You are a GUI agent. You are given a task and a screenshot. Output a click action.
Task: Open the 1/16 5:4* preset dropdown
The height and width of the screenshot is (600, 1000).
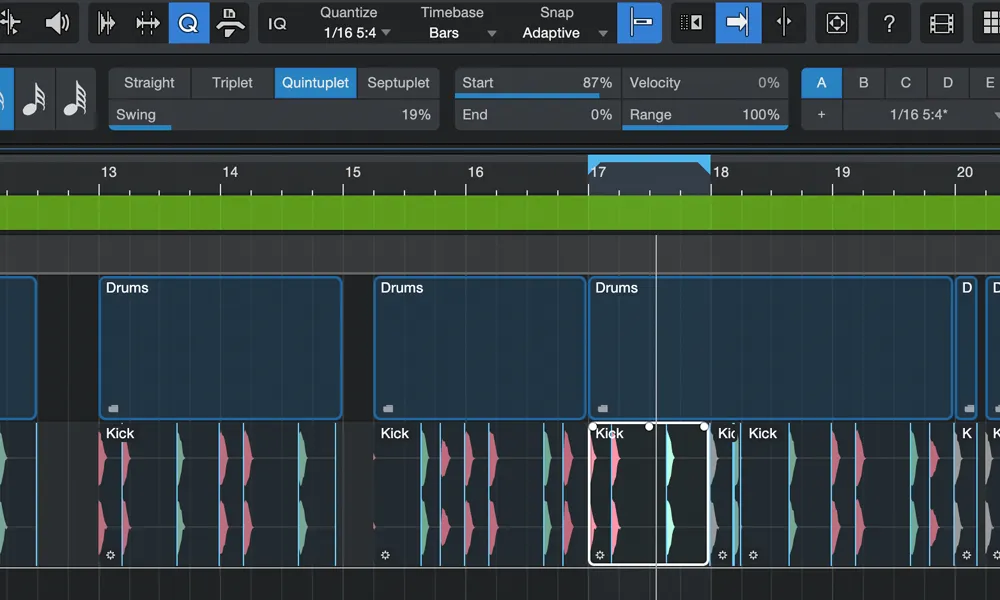922,115
